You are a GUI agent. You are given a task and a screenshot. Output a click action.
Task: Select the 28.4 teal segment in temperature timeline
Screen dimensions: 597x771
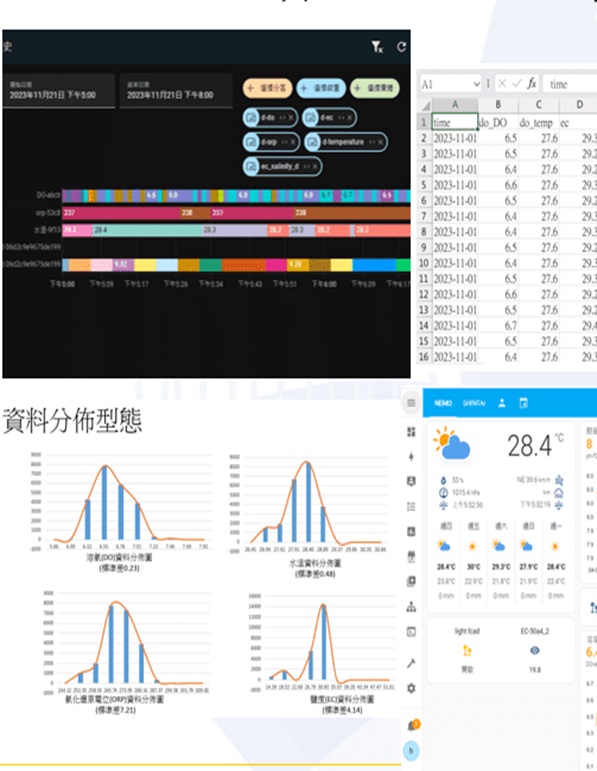[x=148, y=230]
